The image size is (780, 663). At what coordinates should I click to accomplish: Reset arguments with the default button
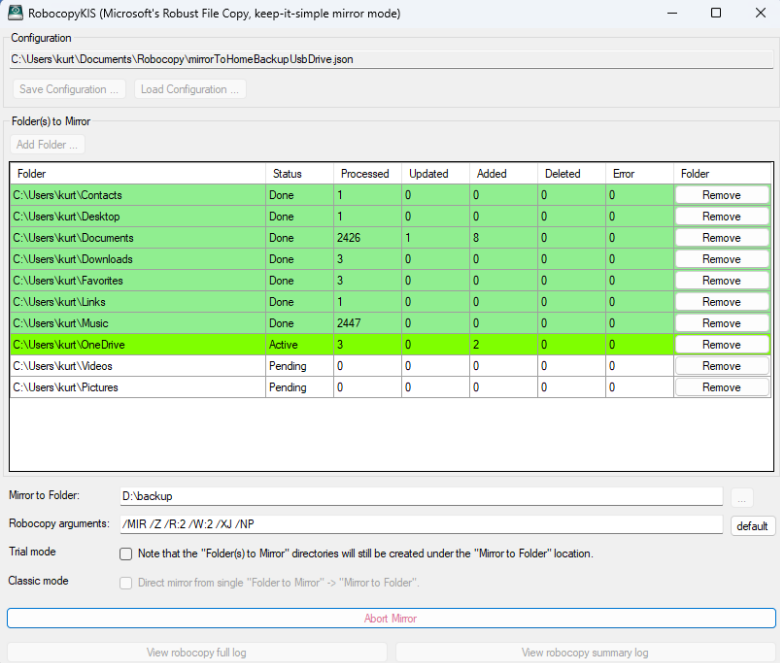(751, 526)
